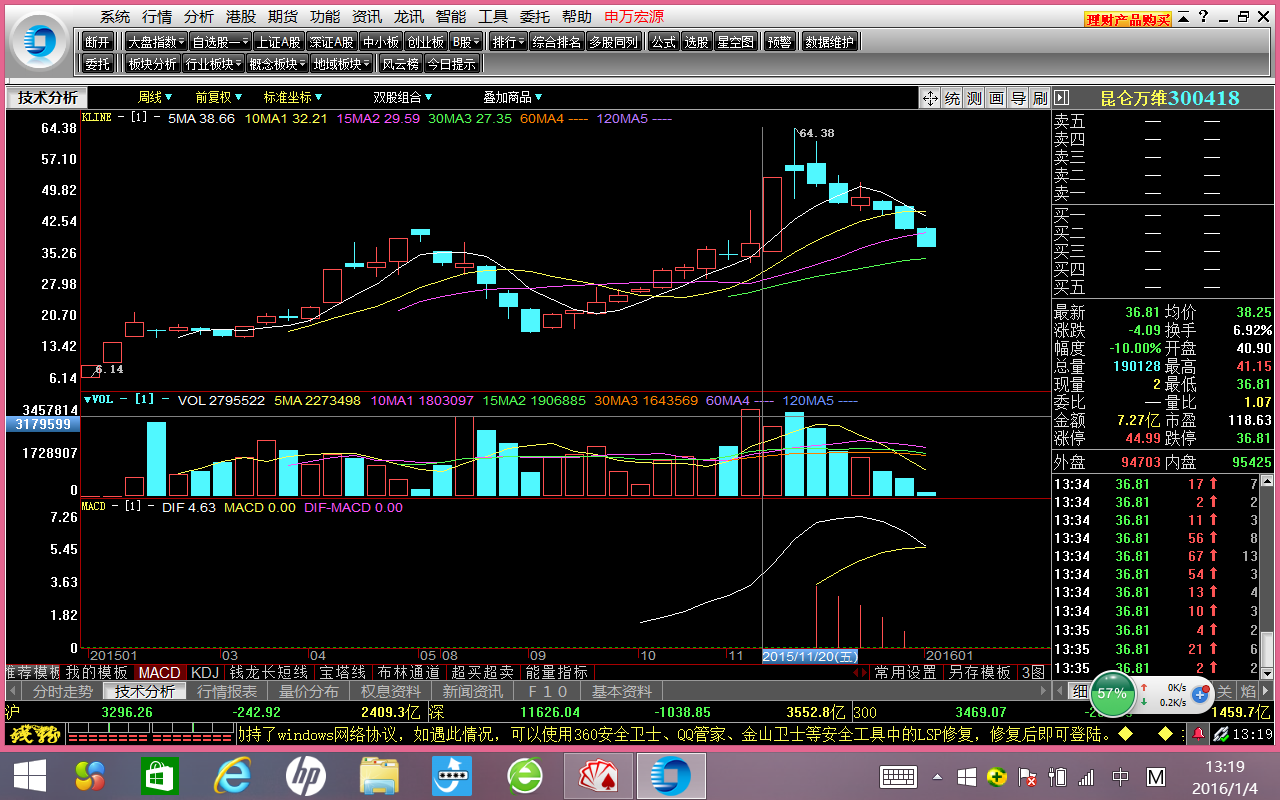The image size is (1280, 800).
Task: Switch to the 分时走势 tab
Action: coord(62,691)
